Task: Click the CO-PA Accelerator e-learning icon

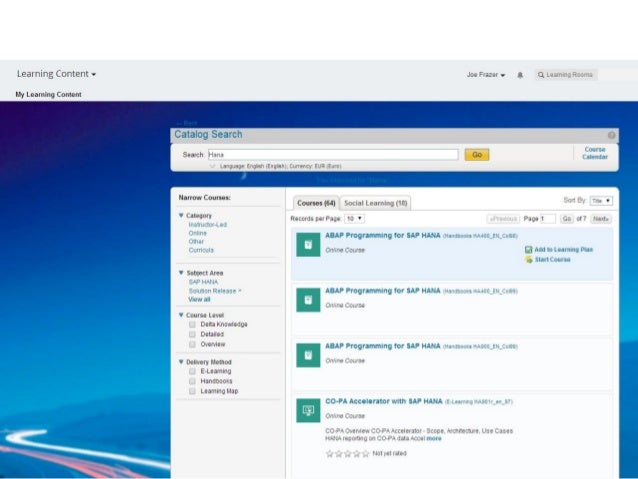Action: point(308,411)
